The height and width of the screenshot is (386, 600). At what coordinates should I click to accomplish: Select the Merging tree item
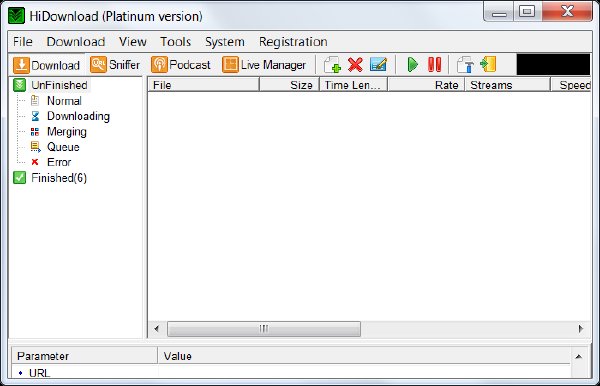pyautogui.click(x=67, y=132)
